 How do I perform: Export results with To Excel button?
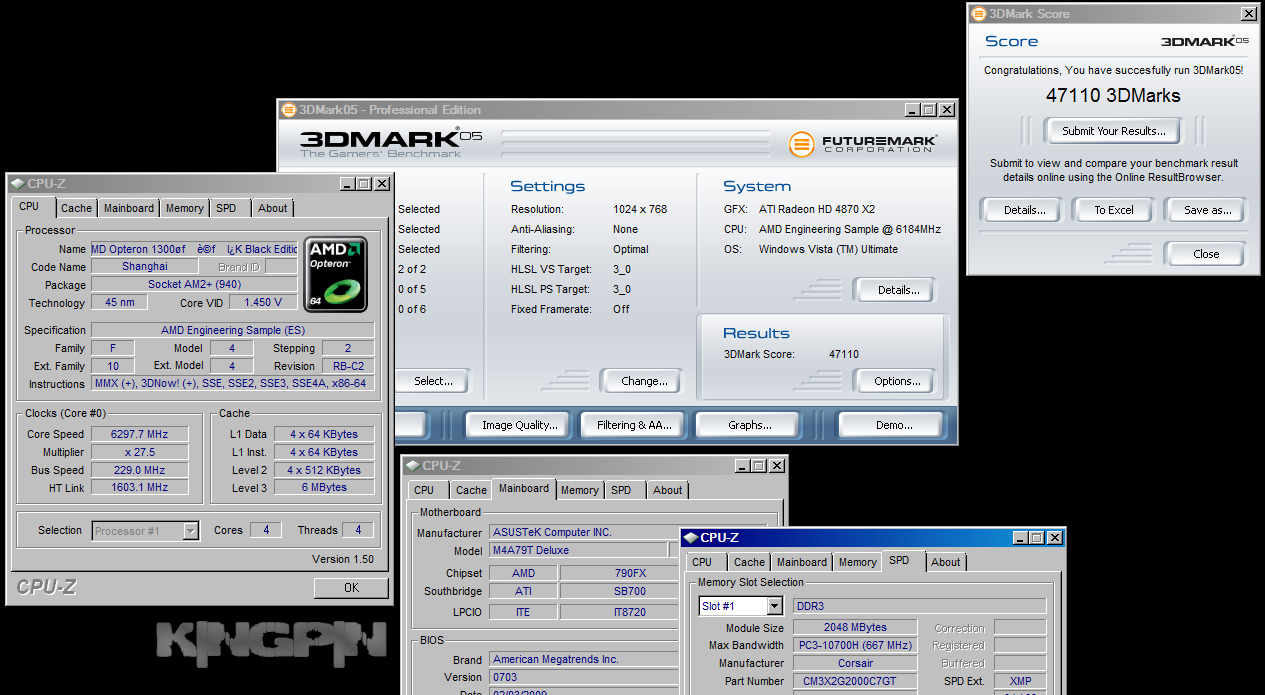point(1113,210)
